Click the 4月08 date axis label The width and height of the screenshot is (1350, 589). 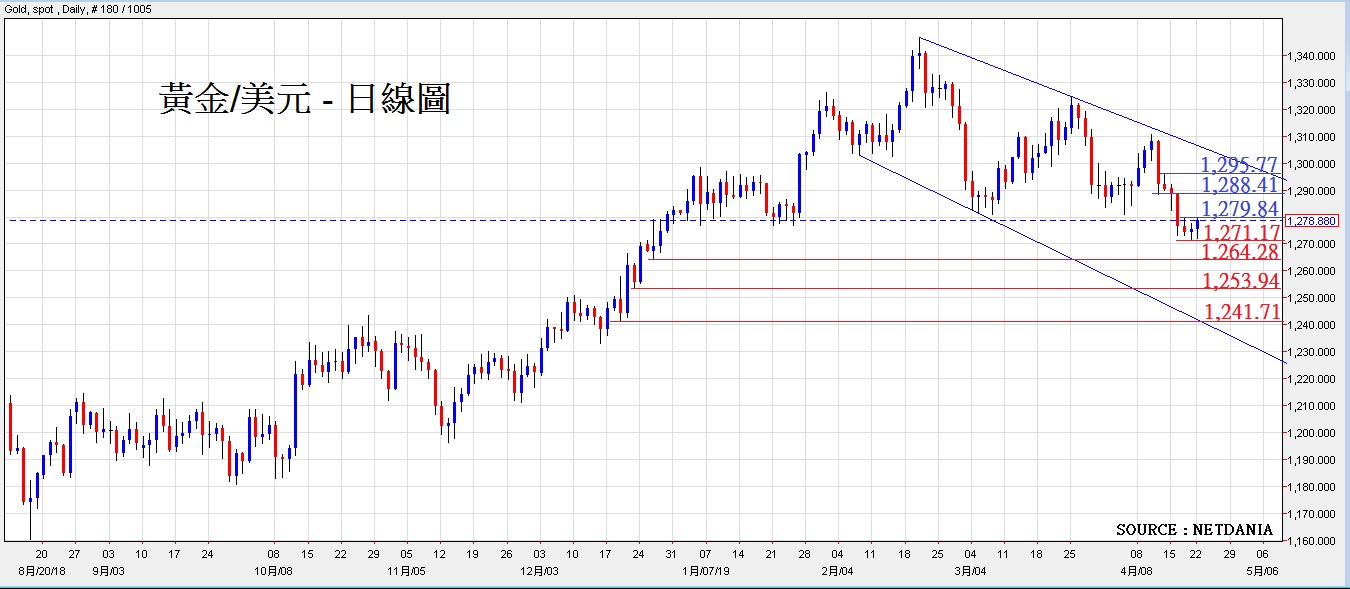(x=1136, y=570)
